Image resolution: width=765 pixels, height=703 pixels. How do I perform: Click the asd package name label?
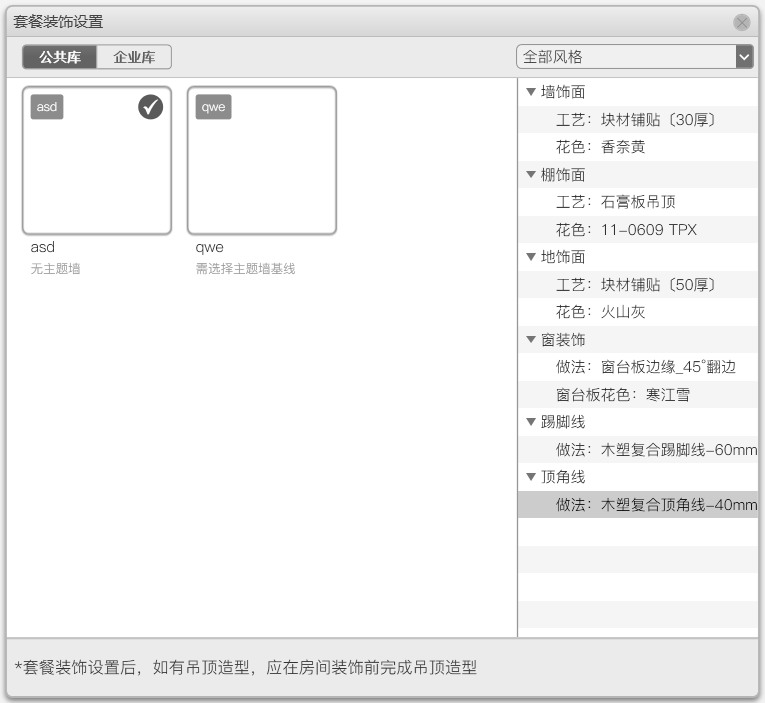(x=42, y=247)
